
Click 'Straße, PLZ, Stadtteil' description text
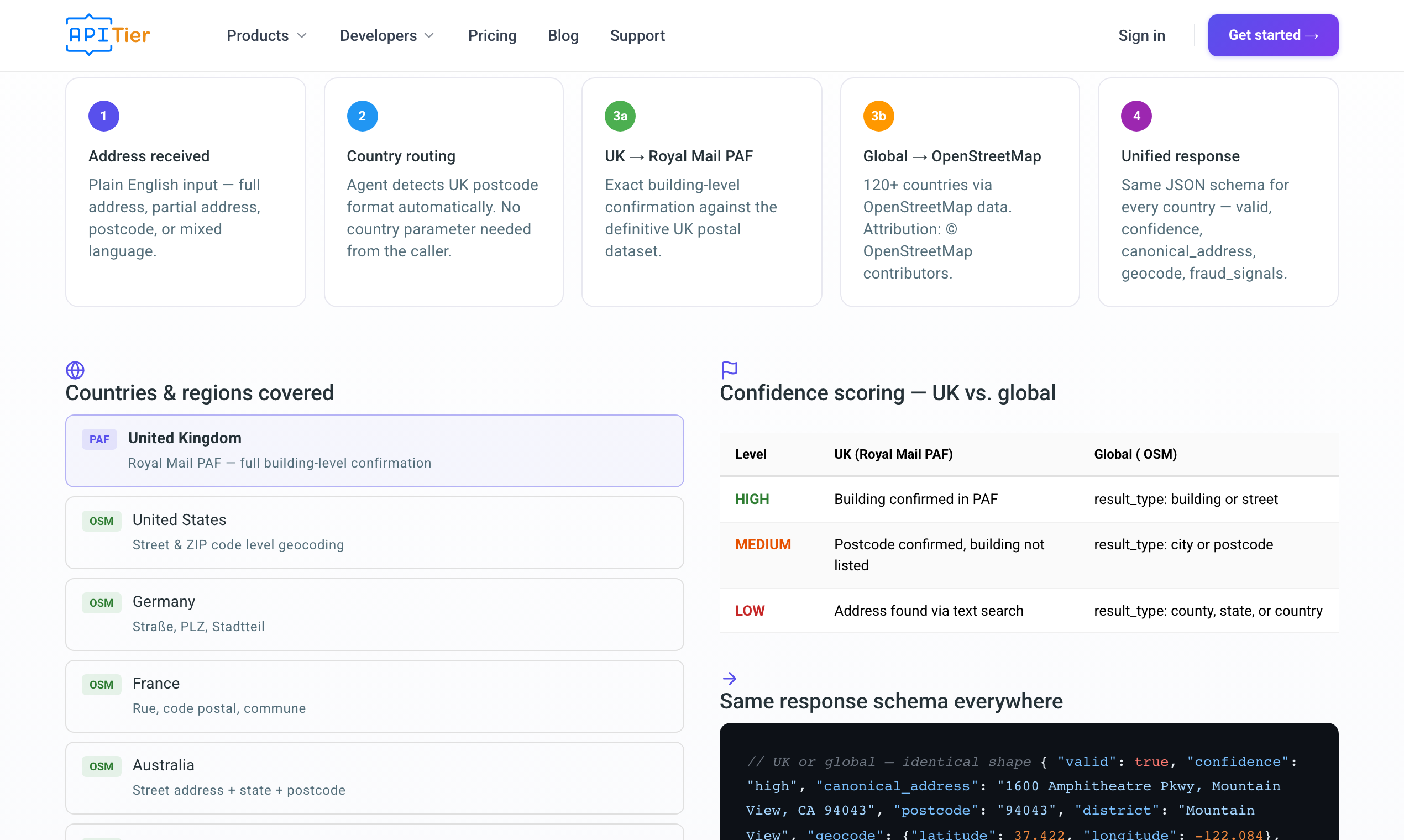coord(198,627)
